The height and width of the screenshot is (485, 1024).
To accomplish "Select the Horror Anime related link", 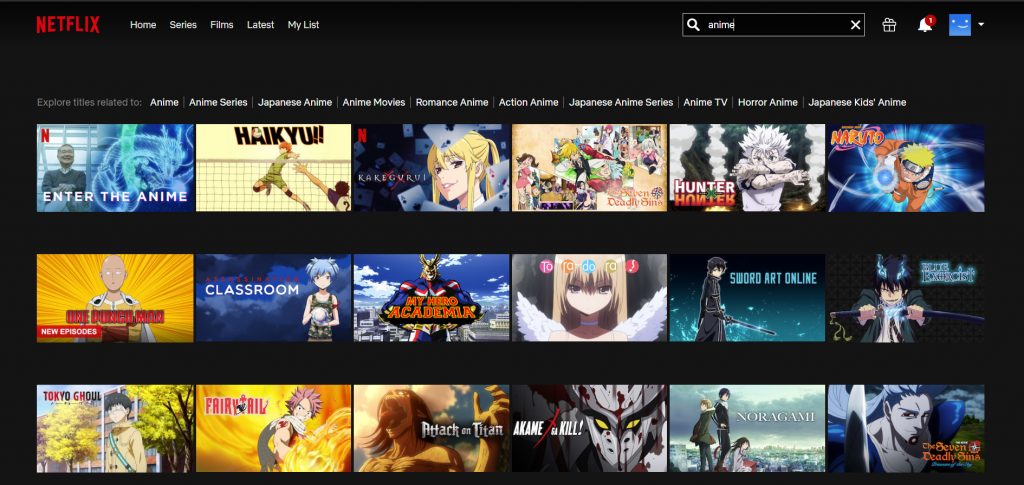I will coord(768,102).
